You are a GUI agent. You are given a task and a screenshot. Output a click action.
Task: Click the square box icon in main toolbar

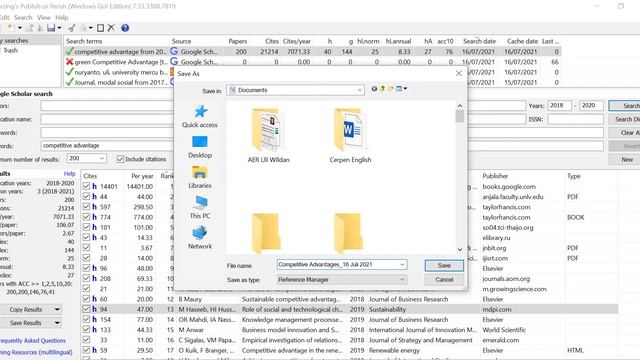click(100, 28)
